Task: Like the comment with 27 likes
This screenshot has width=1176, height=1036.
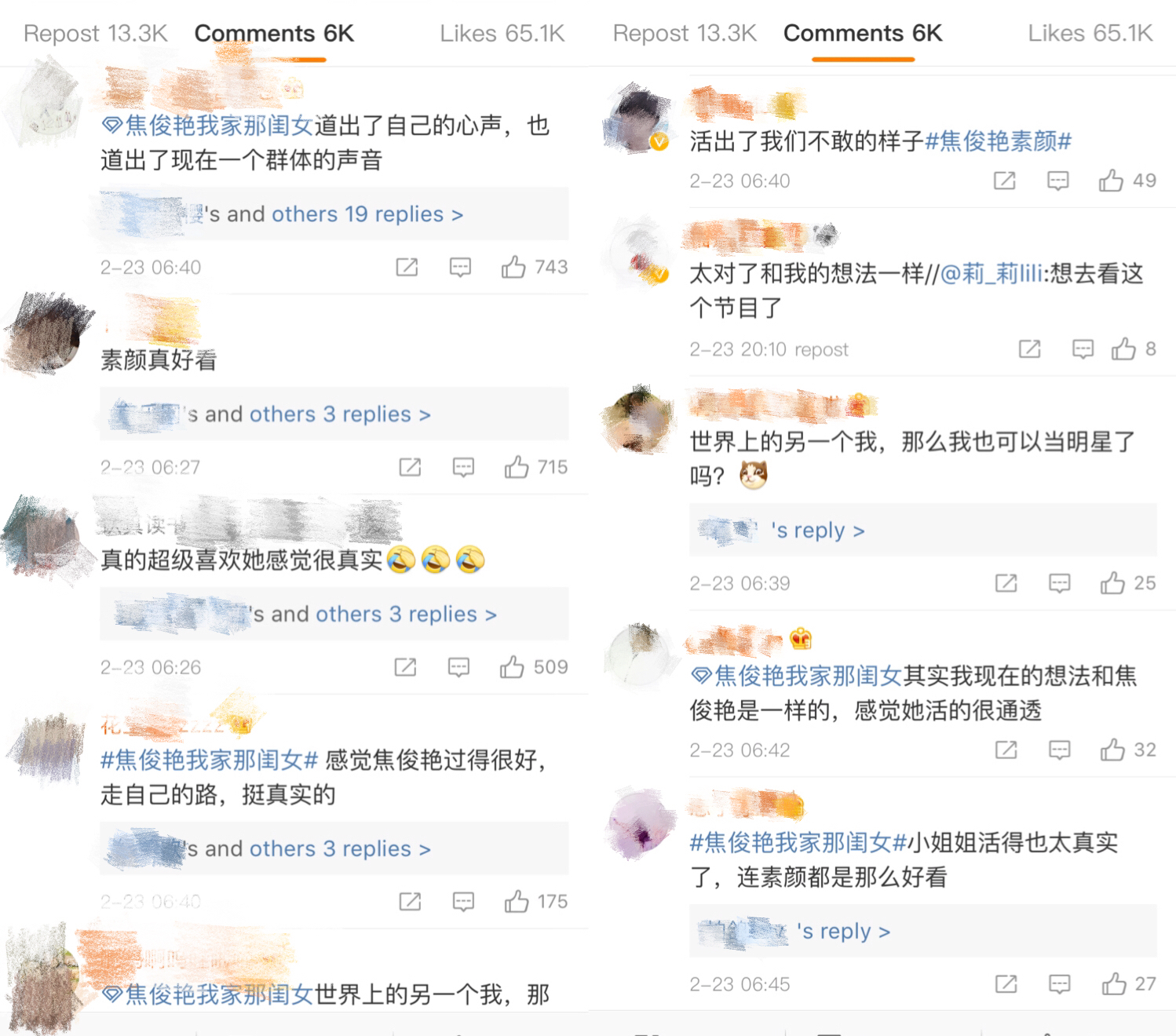Action: [1114, 983]
